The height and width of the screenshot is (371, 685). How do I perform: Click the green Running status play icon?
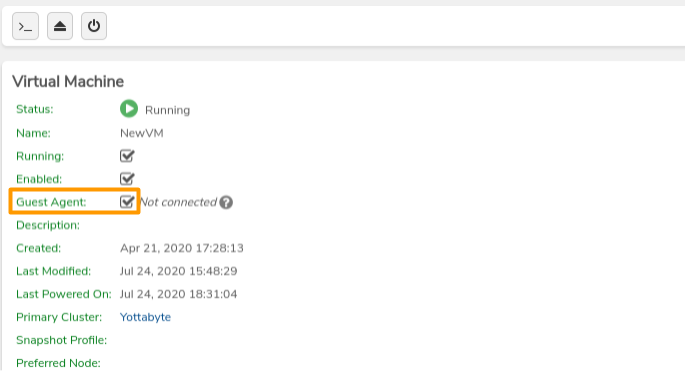(x=129, y=109)
